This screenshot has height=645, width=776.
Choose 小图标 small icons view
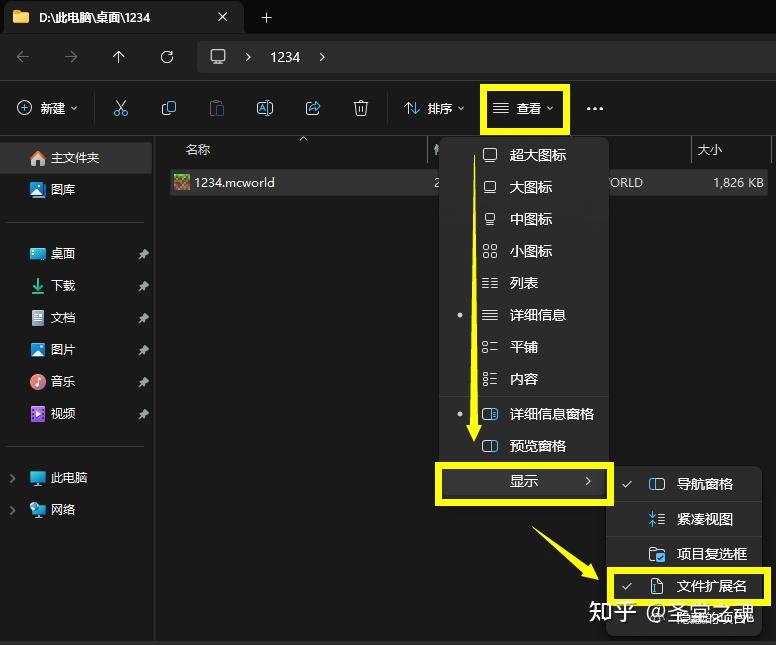click(524, 251)
